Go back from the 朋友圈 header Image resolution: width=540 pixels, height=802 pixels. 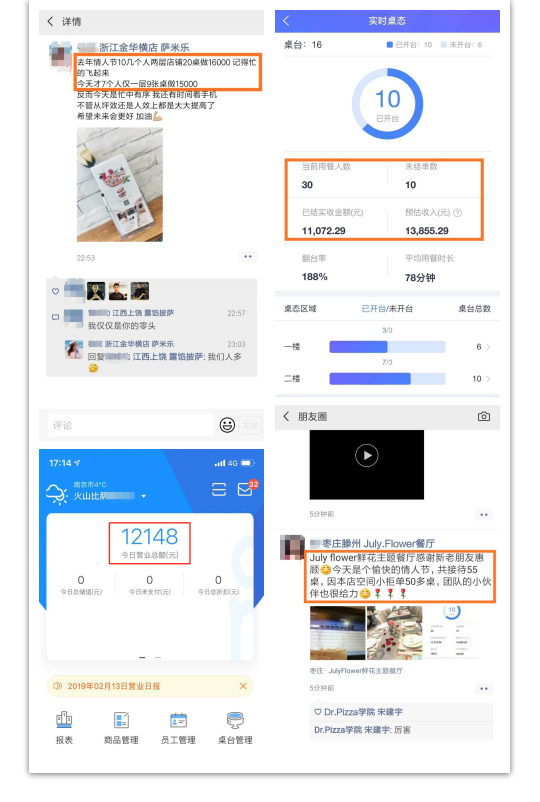coord(286,416)
